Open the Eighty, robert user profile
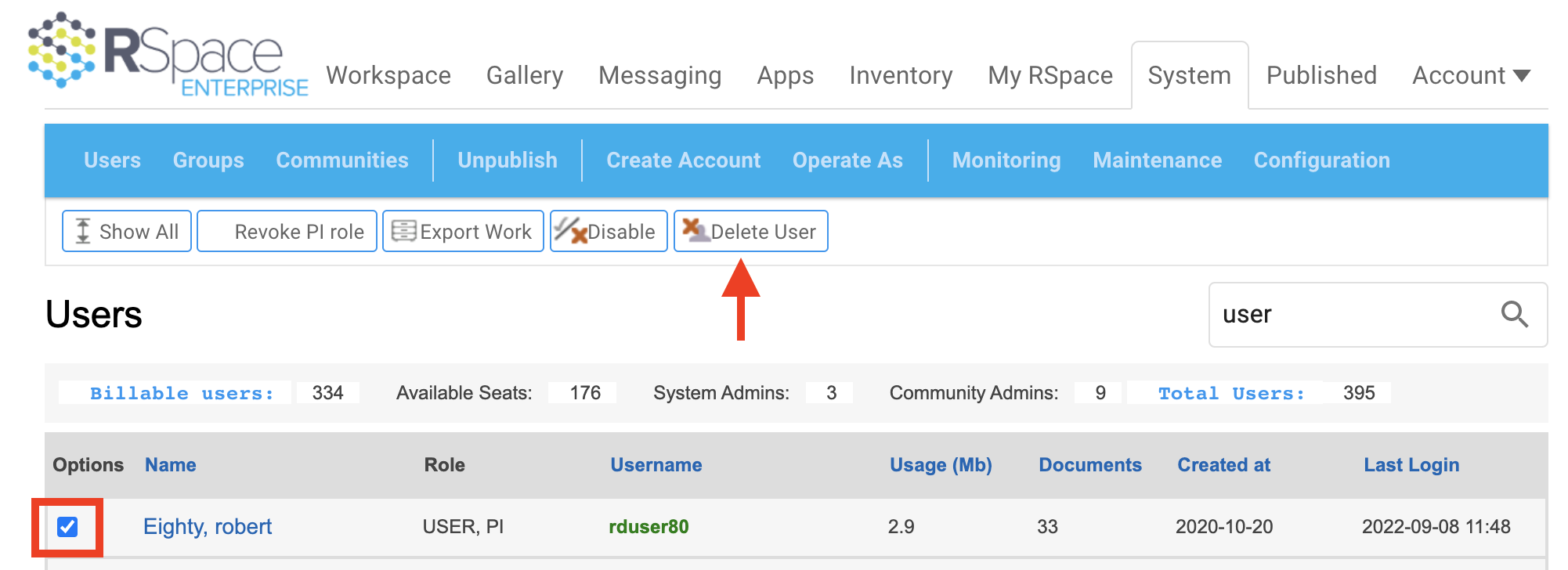Viewport: 1568px width, 570px height. 208,527
